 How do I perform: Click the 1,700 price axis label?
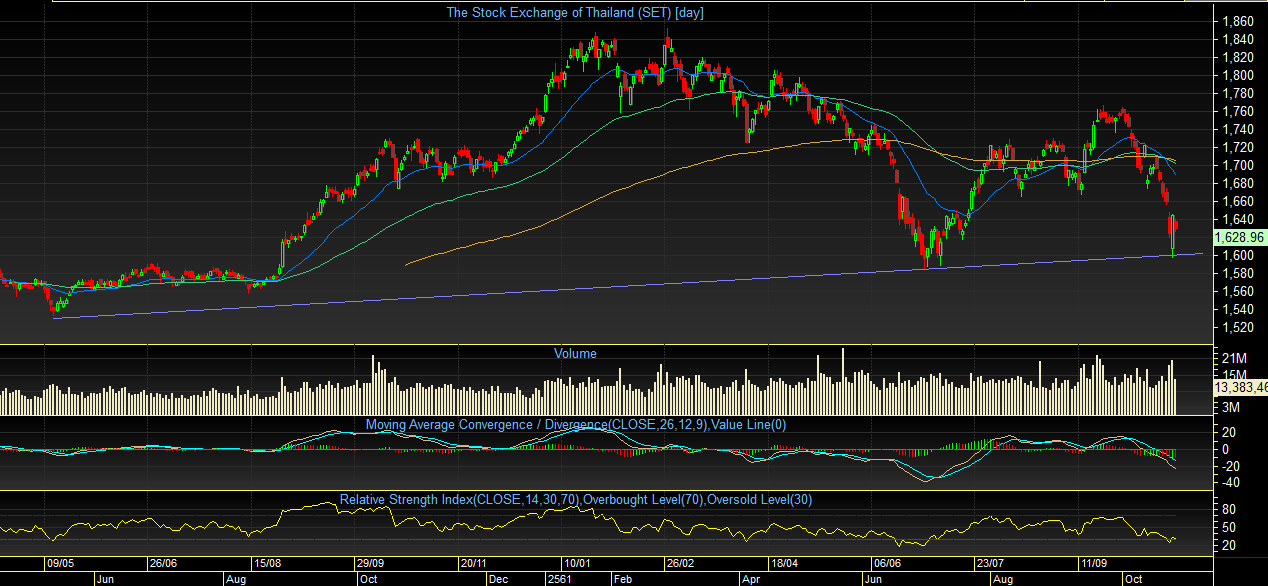coord(1238,165)
